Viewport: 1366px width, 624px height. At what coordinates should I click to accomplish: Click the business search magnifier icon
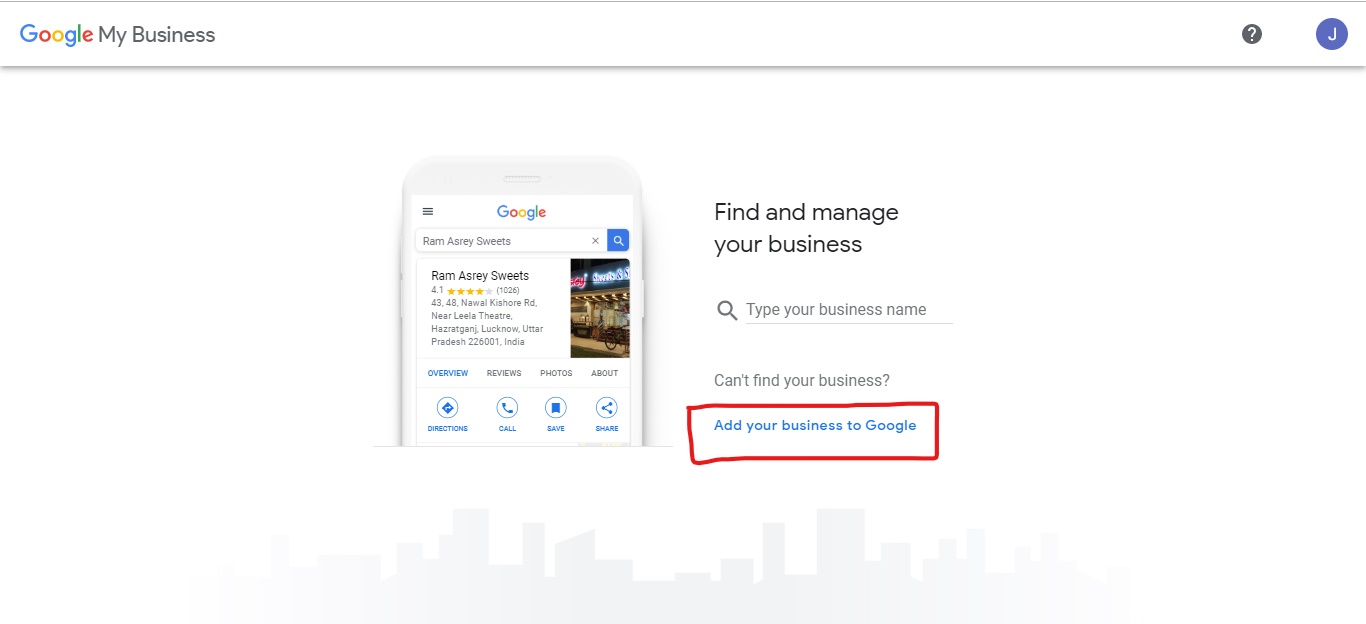tap(727, 310)
